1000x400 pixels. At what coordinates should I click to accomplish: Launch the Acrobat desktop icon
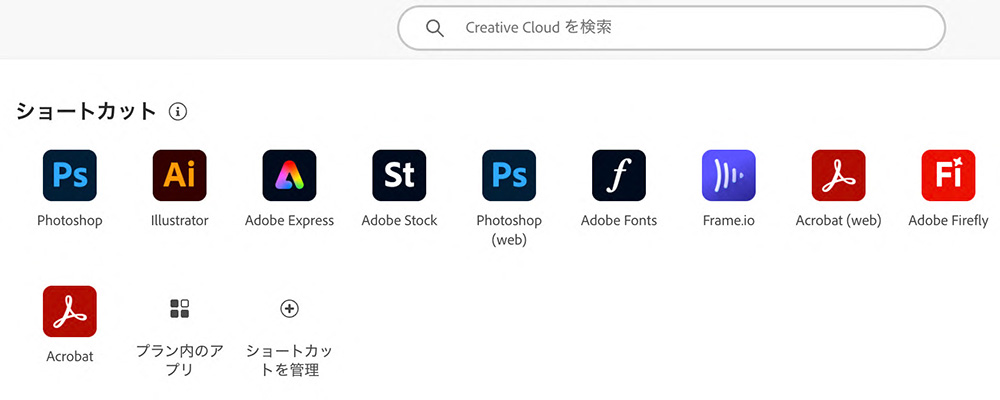click(x=70, y=311)
